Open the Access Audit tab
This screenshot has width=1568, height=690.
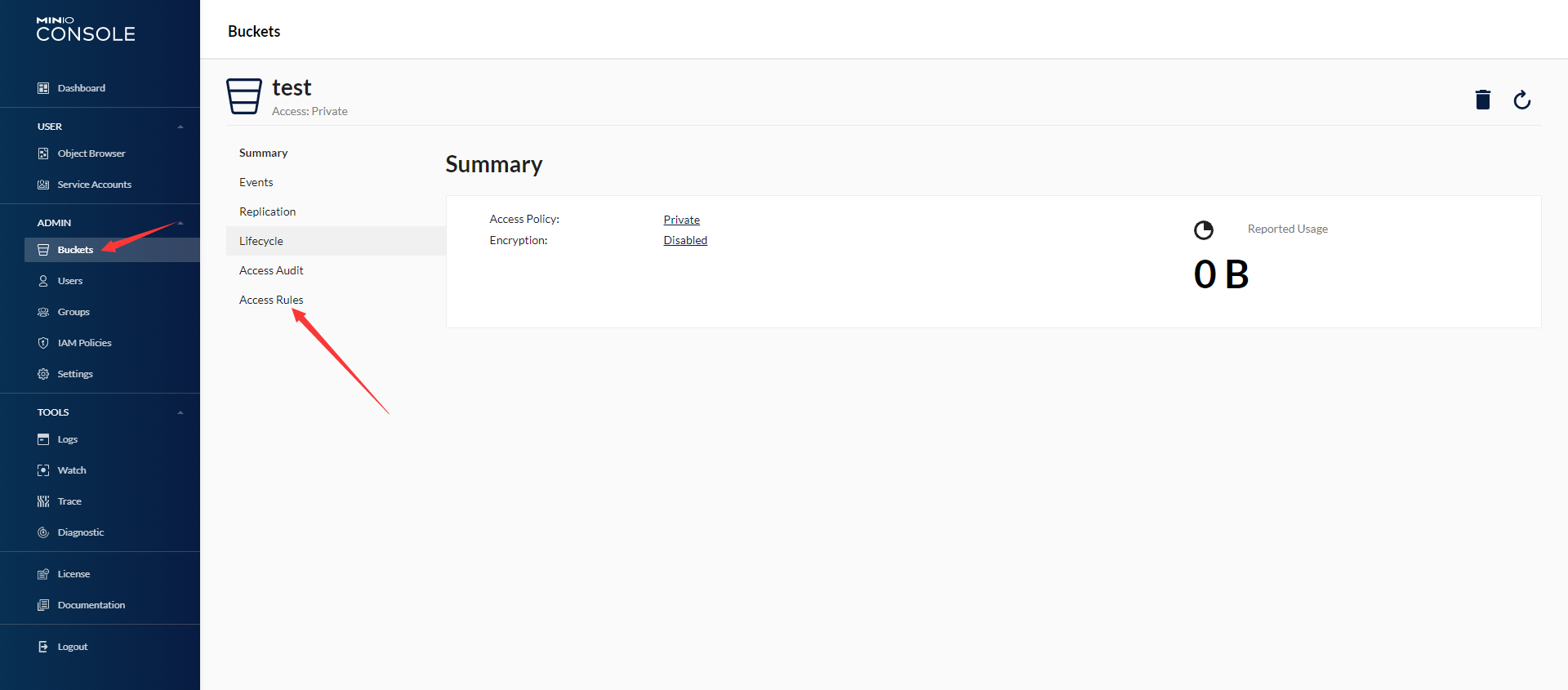click(336, 270)
